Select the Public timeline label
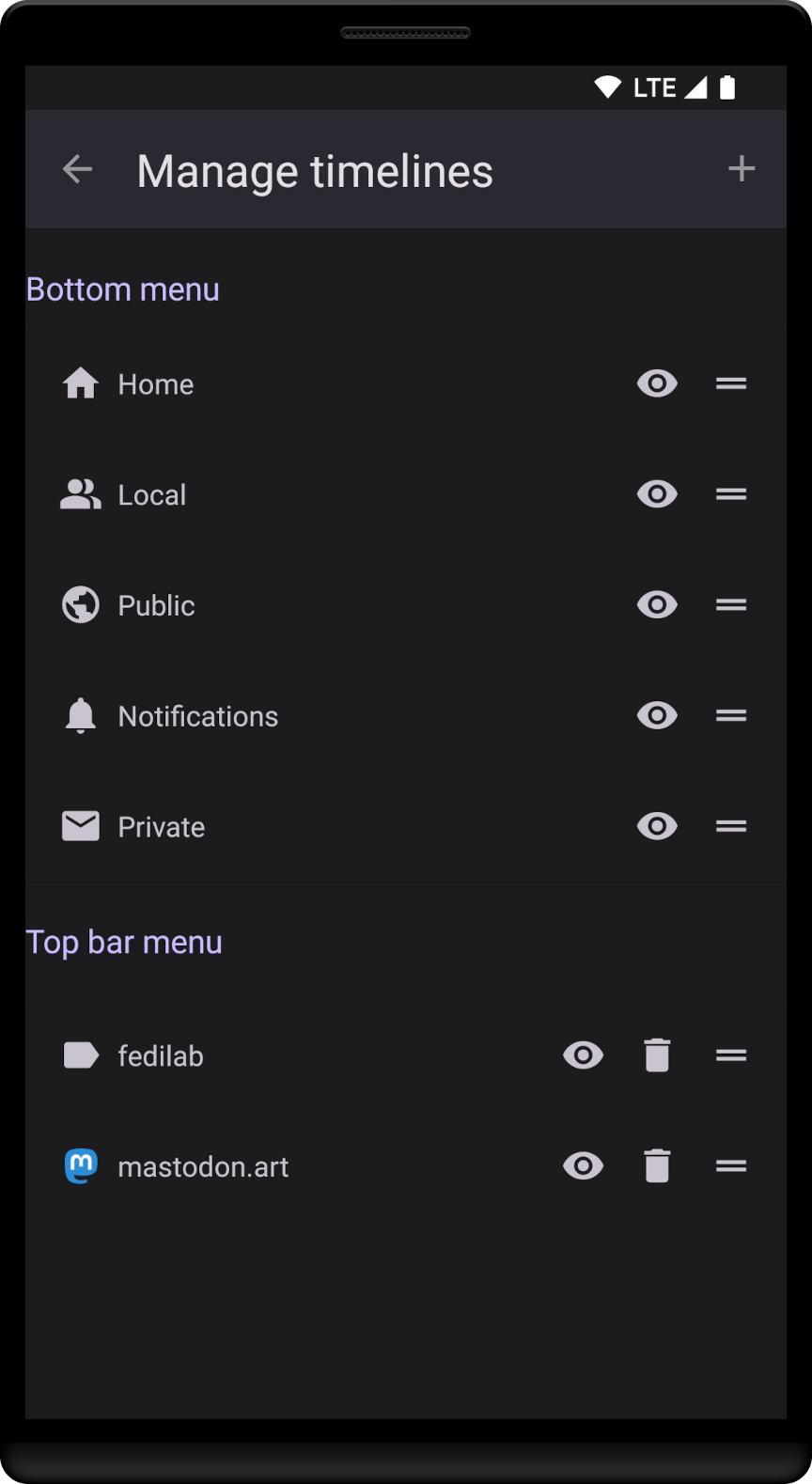The width and height of the screenshot is (812, 1484). tap(156, 606)
